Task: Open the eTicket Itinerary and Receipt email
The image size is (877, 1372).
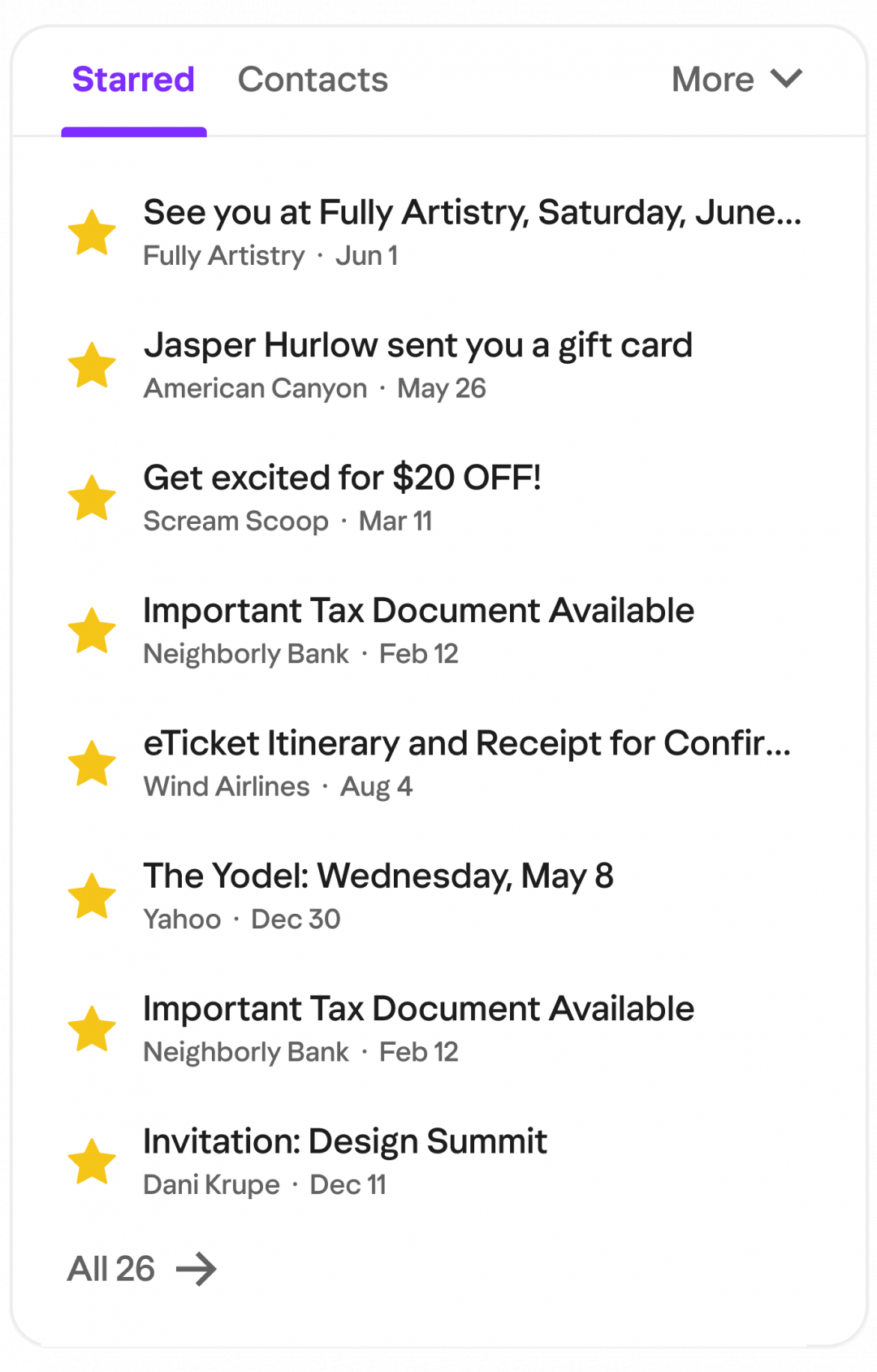Action: [467, 743]
